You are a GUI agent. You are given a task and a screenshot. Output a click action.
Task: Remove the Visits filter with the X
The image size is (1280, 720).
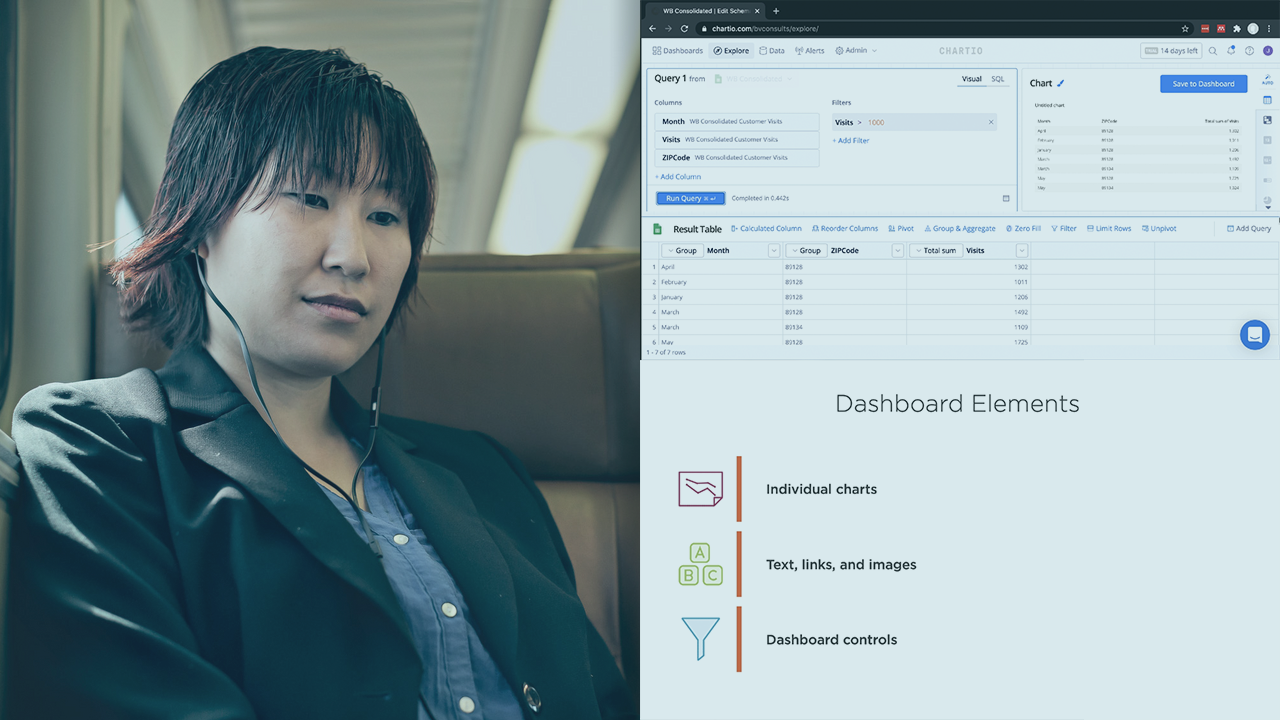tap(991, 122)
